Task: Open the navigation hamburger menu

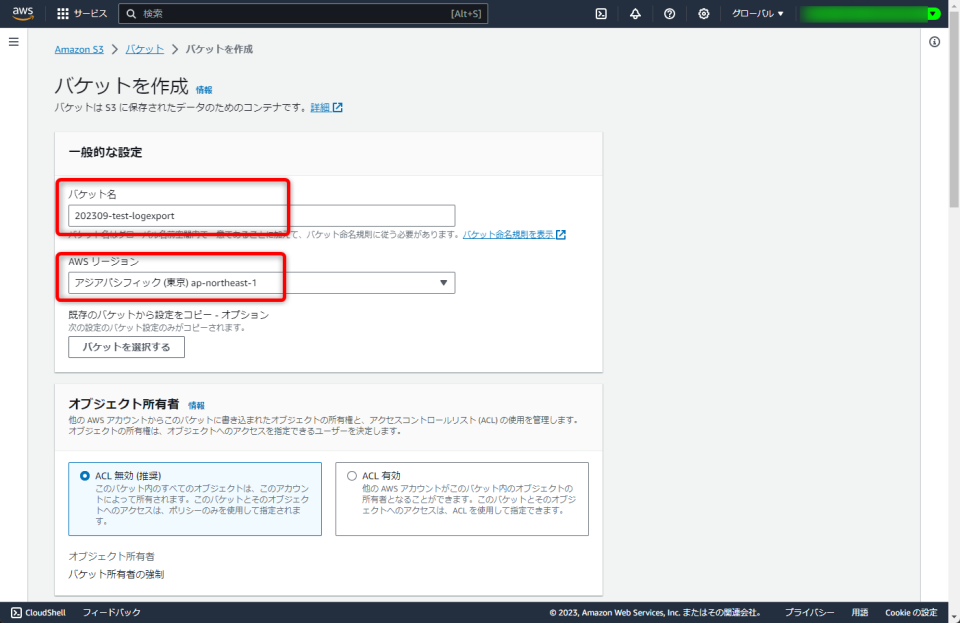Action: [13, 41]
